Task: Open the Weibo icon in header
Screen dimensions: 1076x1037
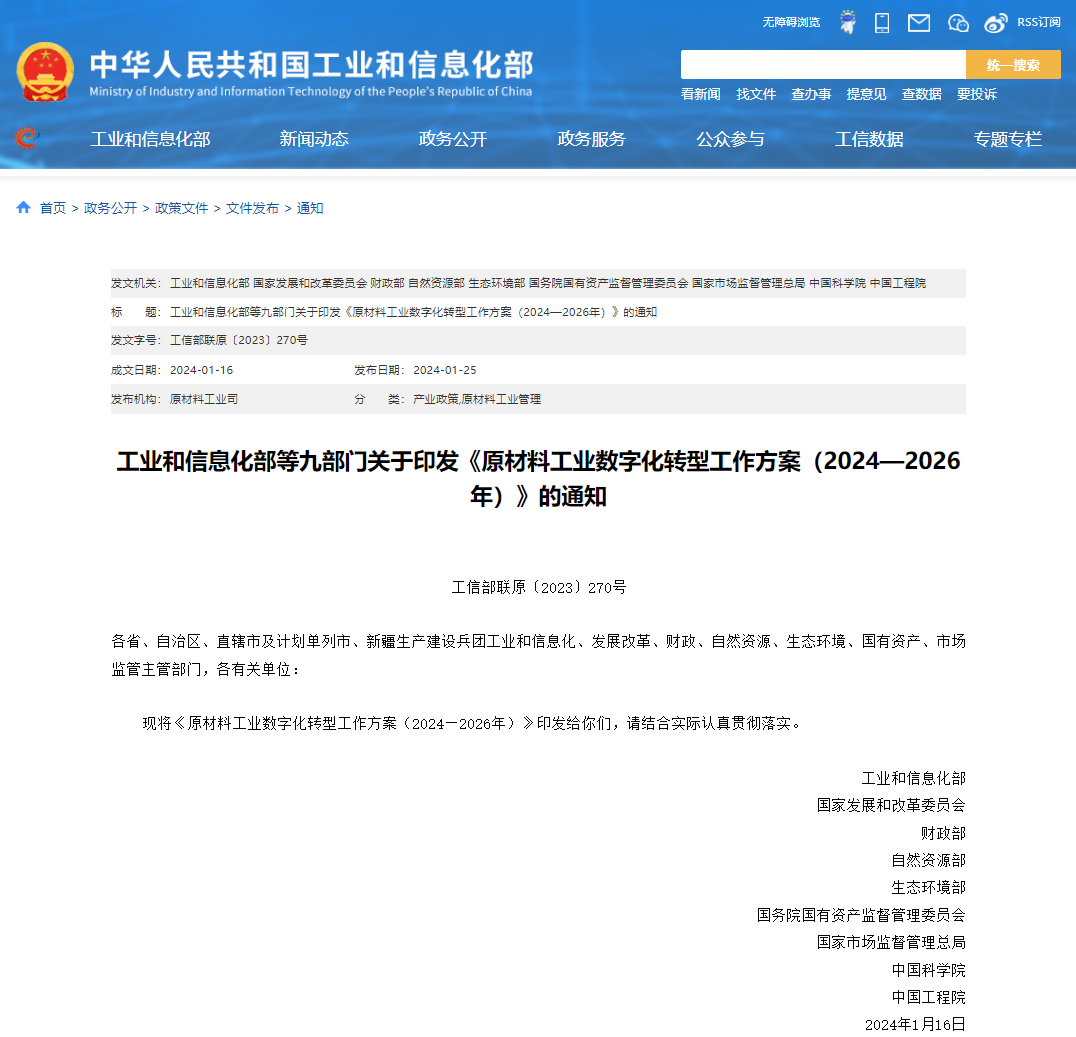Action: pyautogui.click(x=996, y=22)
